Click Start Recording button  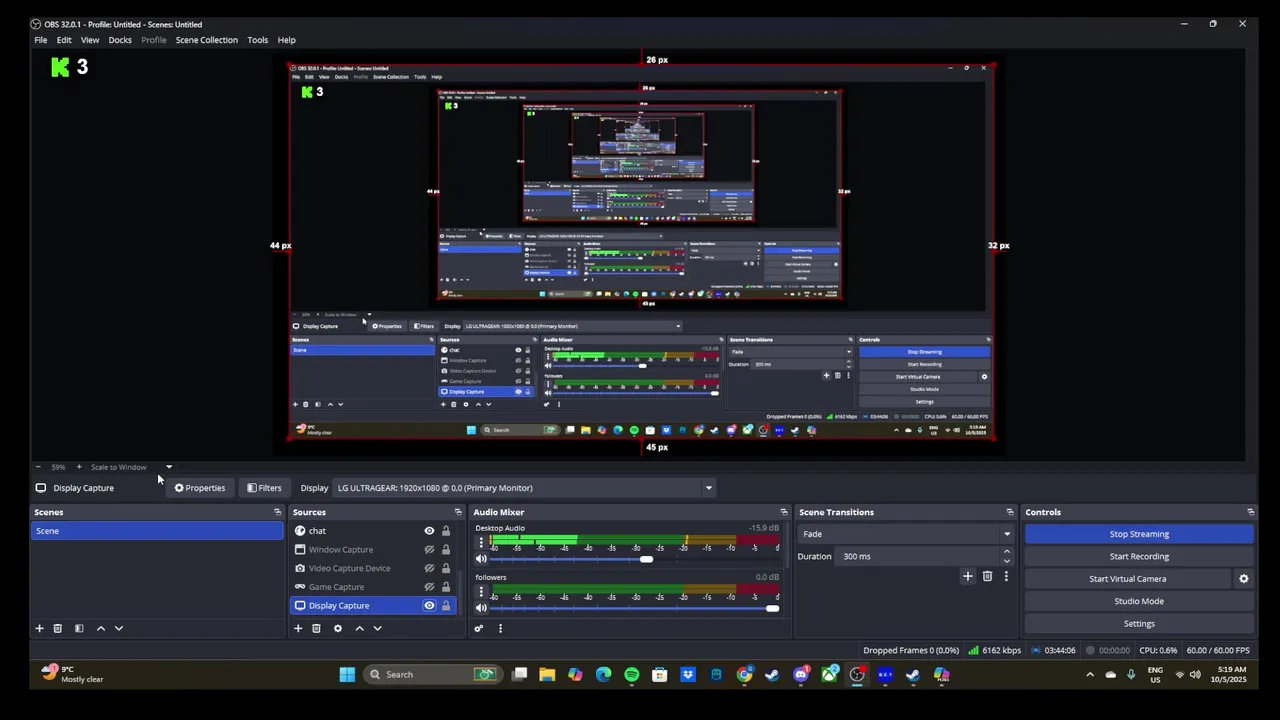tap(1139, 557)
